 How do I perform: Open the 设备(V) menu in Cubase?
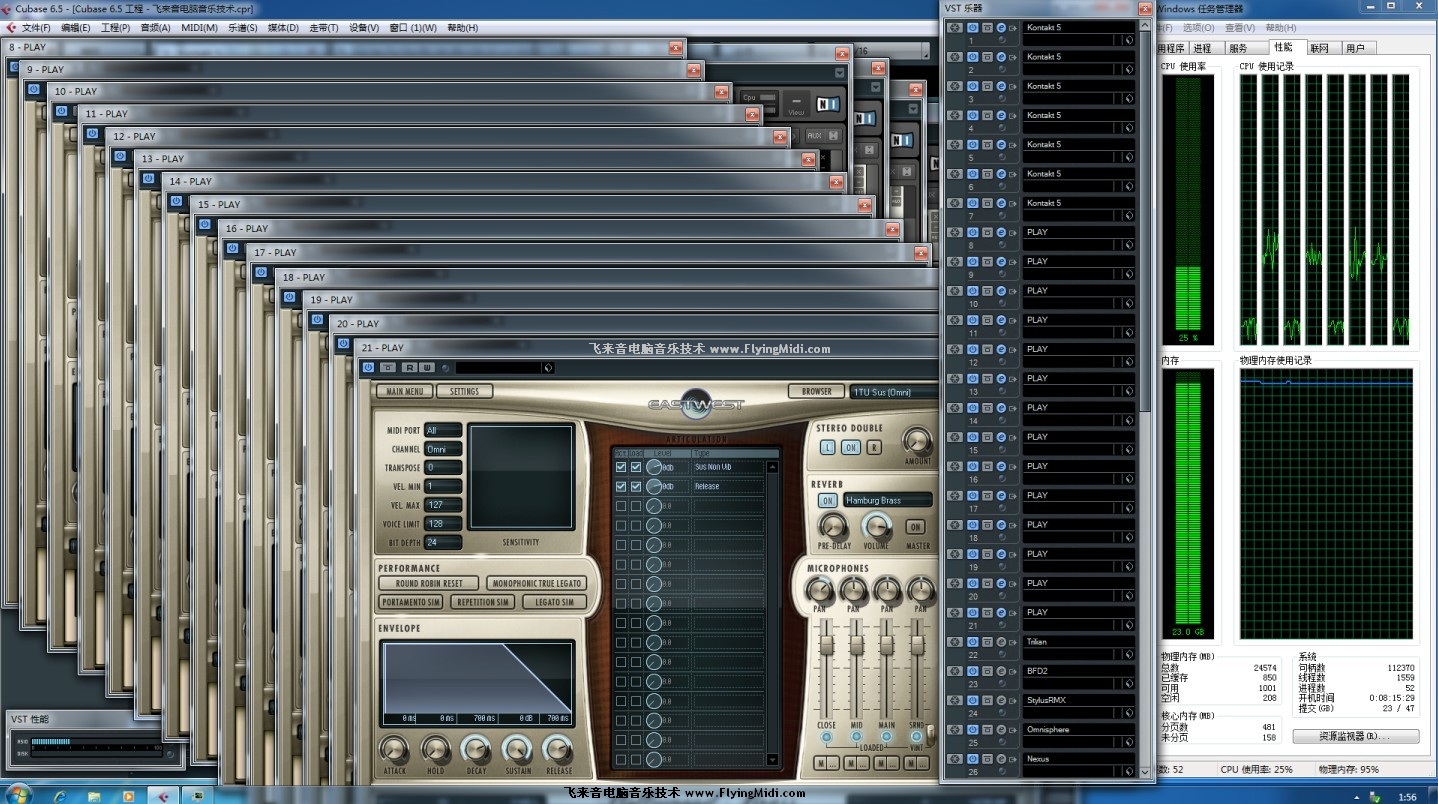(364, 28)
